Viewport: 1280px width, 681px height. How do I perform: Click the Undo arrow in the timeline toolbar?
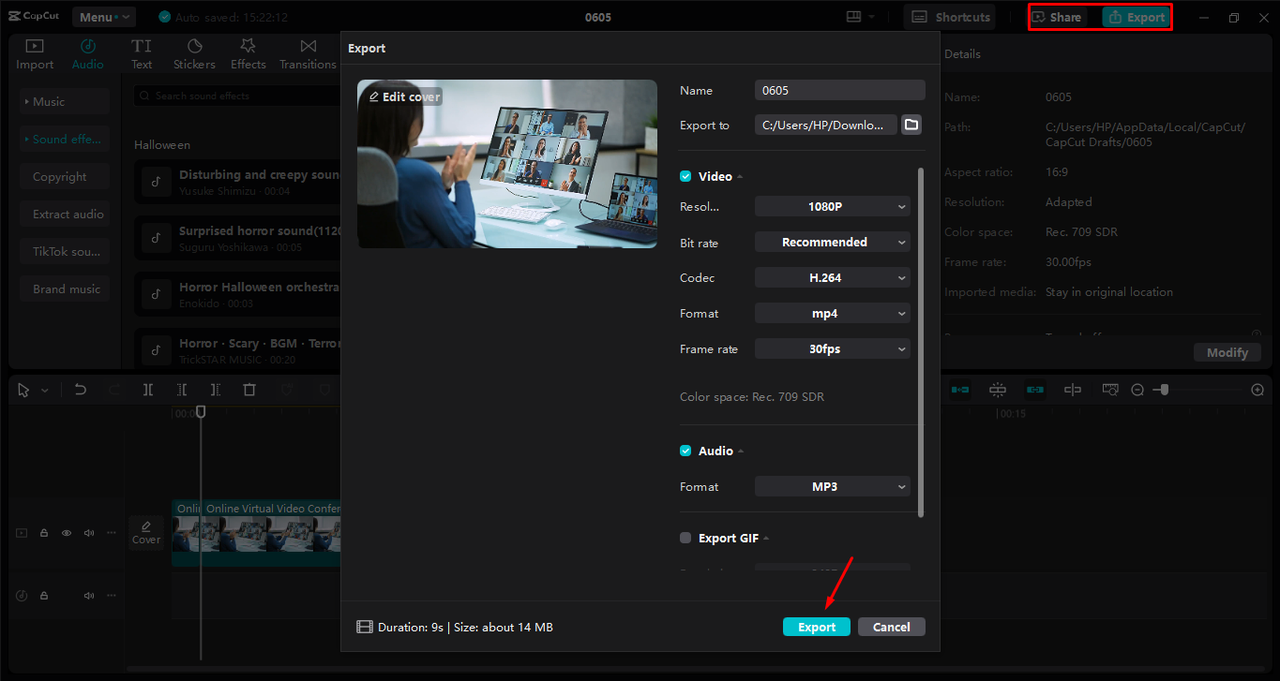coord(81,390)
